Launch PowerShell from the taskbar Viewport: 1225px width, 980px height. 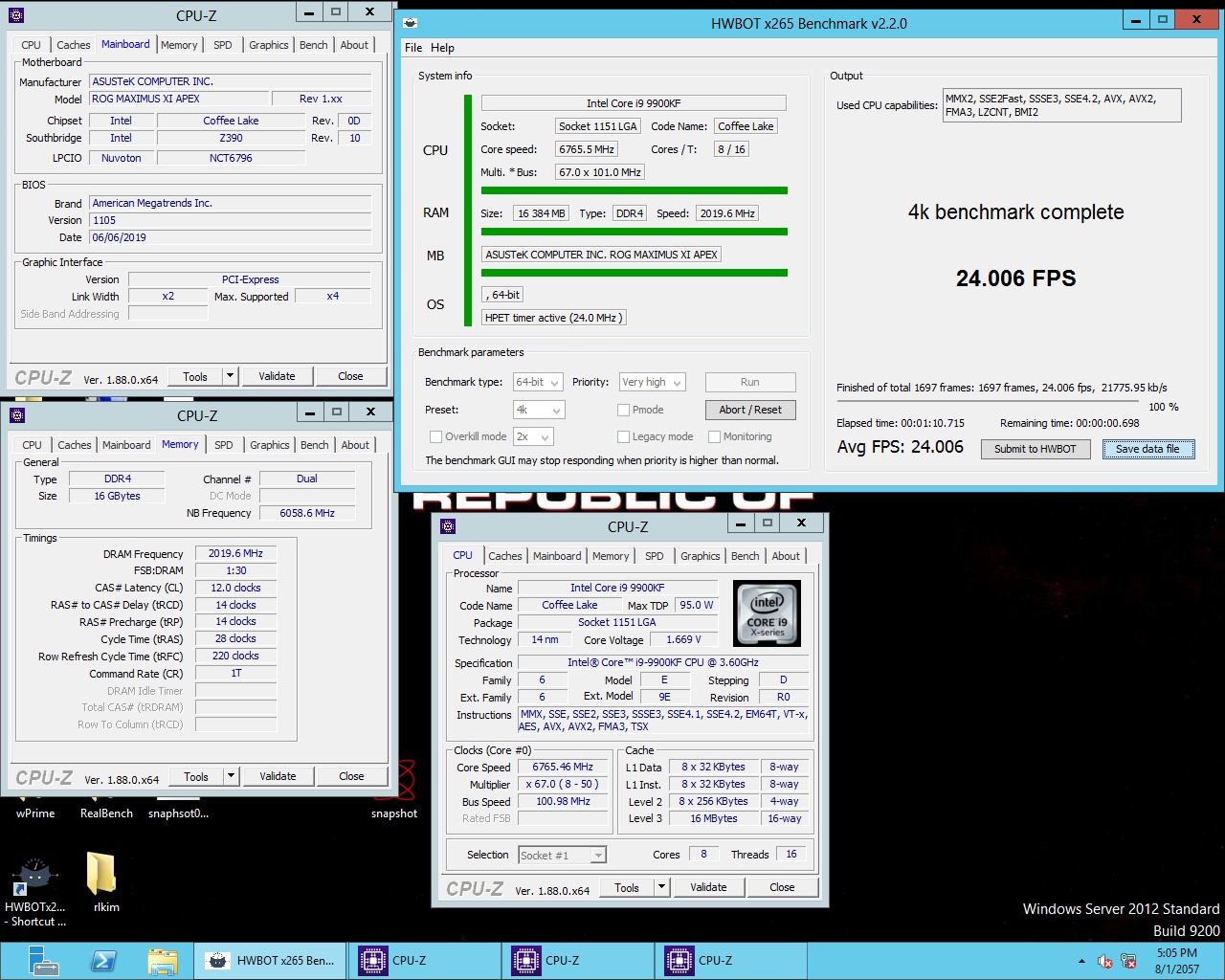pos(103,961)
